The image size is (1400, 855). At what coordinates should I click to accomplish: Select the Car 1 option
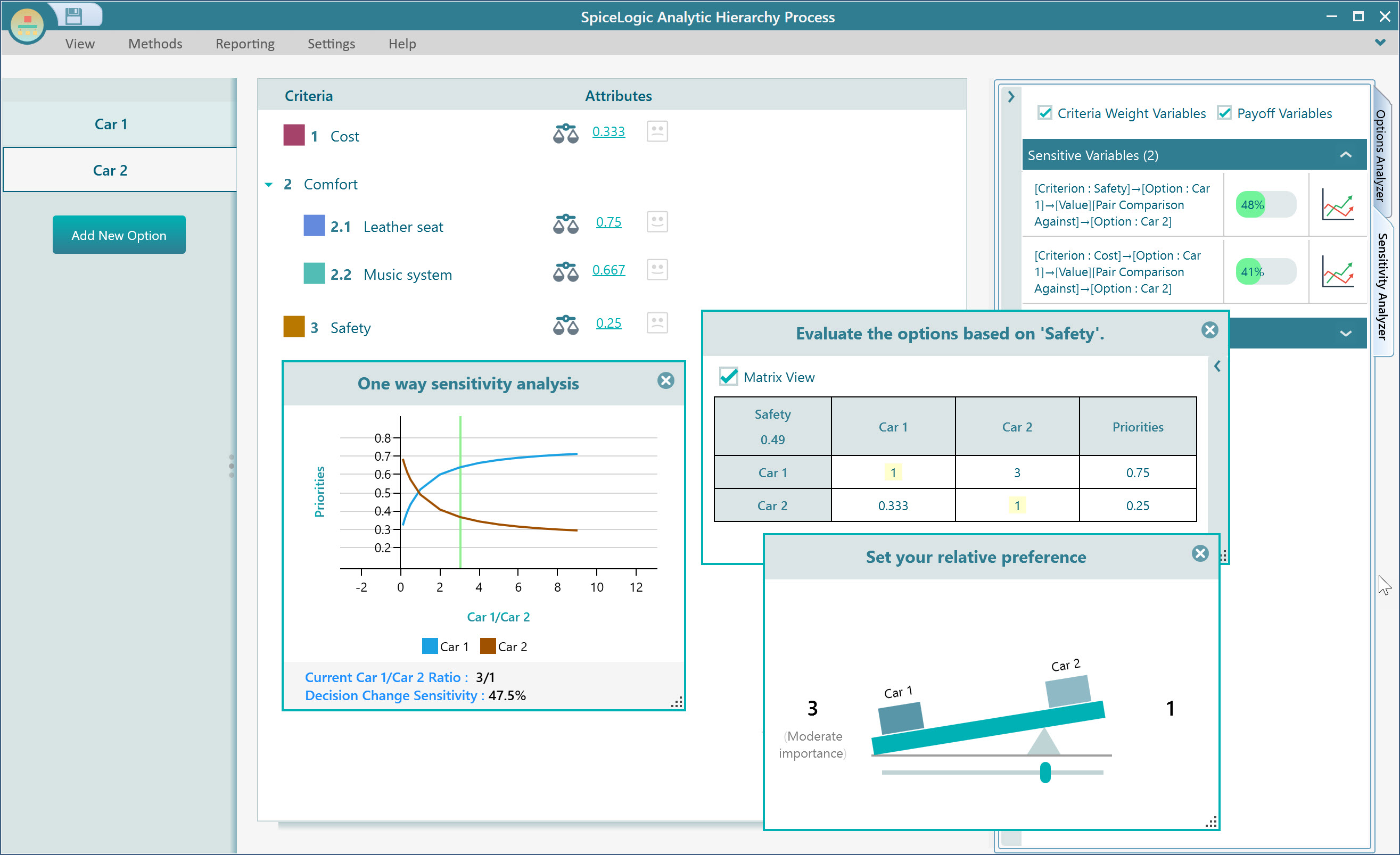click(x=119, y=124)
